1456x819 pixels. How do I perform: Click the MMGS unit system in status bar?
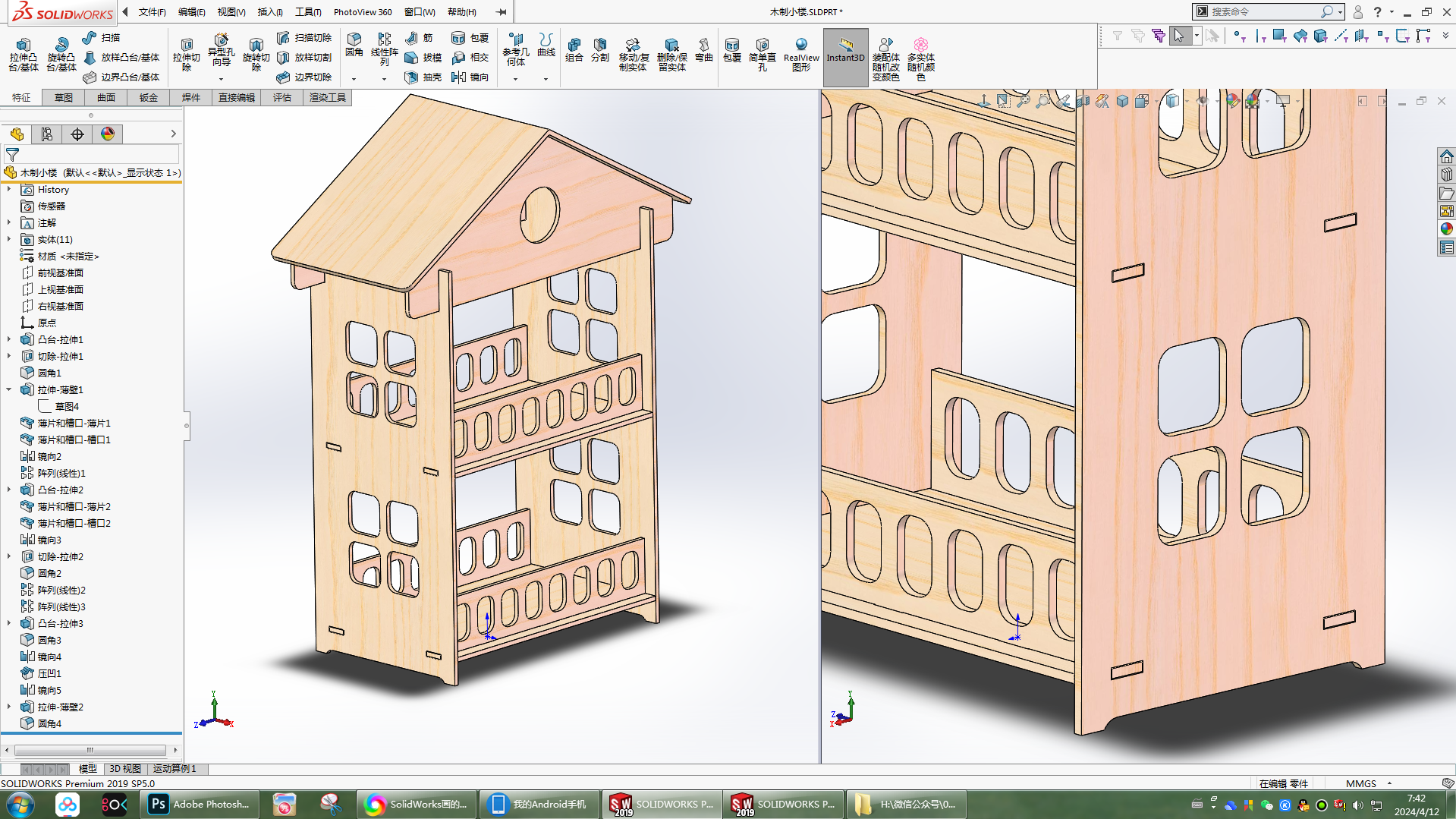click(x=1361, y=783)
